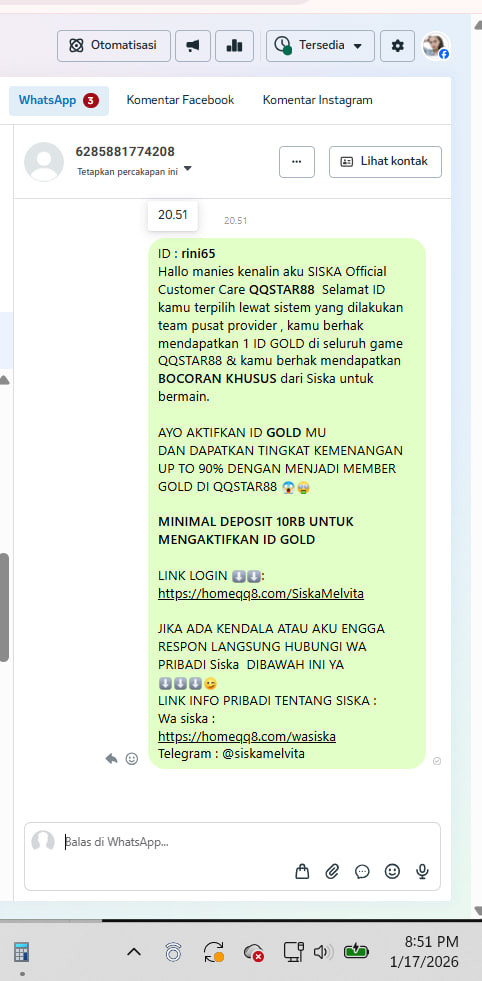The height and width of the screenshot is (981, 482).
Task: Click the ID : rini65 text line
Action: pos(187,254)
